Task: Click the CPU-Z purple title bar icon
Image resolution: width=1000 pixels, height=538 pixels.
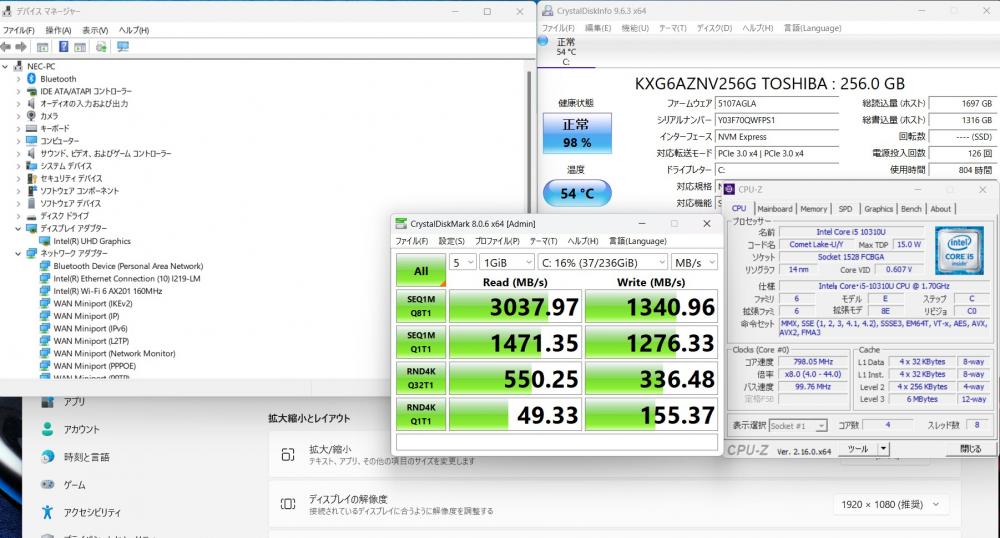Action: [x=730, y=189]
